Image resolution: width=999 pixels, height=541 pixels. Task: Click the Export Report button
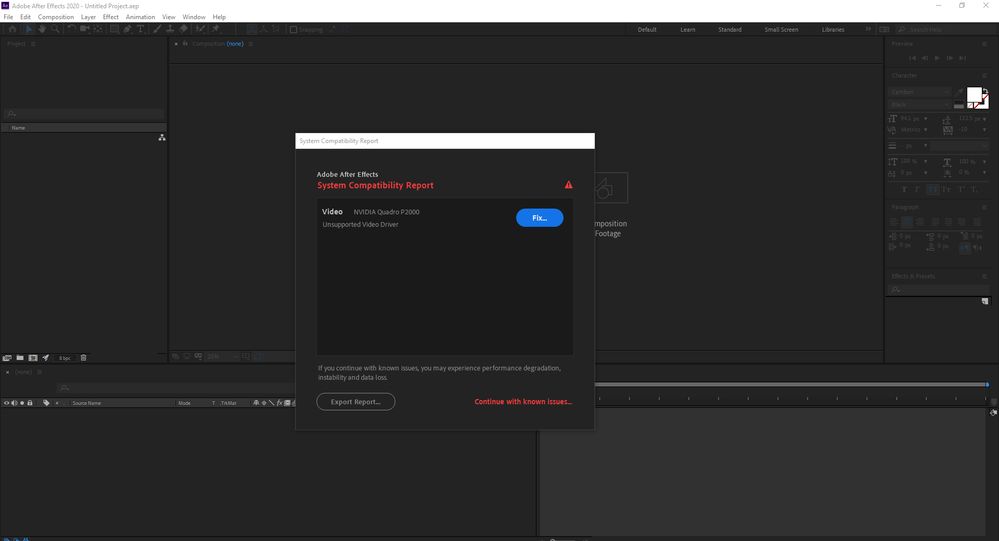coord(356,401)
